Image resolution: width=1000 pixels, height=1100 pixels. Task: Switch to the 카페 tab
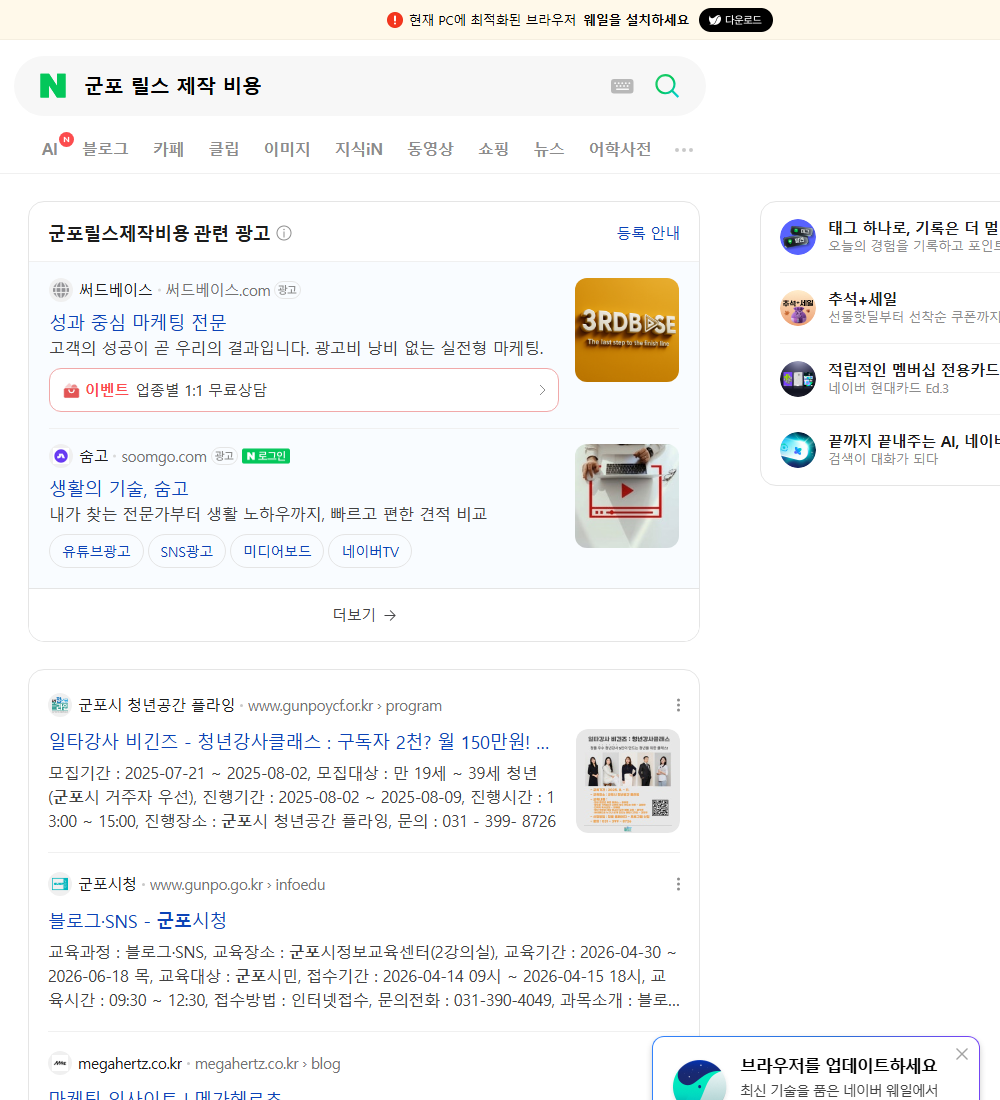click(x=168, y=149)
